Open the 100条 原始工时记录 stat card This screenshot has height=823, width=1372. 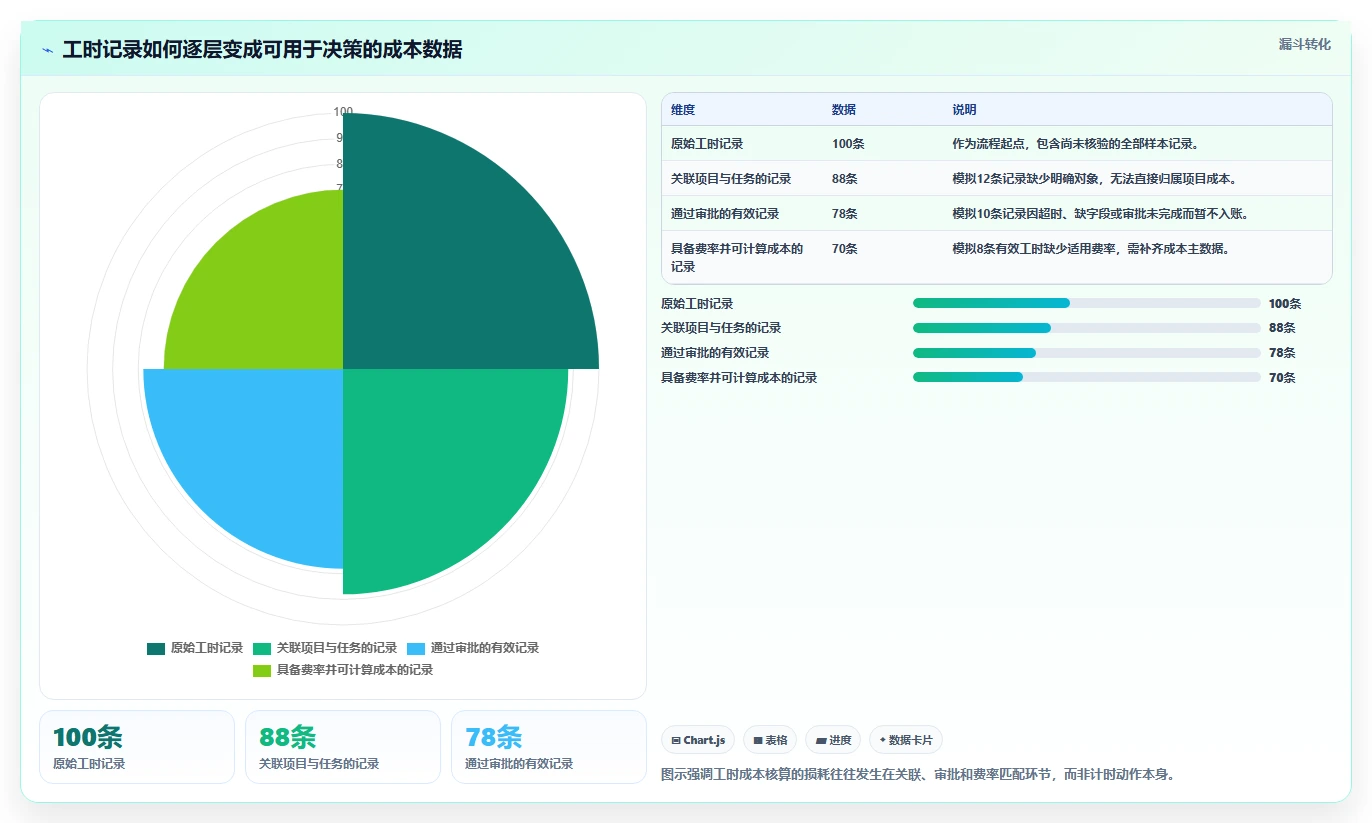coord(137,747)
